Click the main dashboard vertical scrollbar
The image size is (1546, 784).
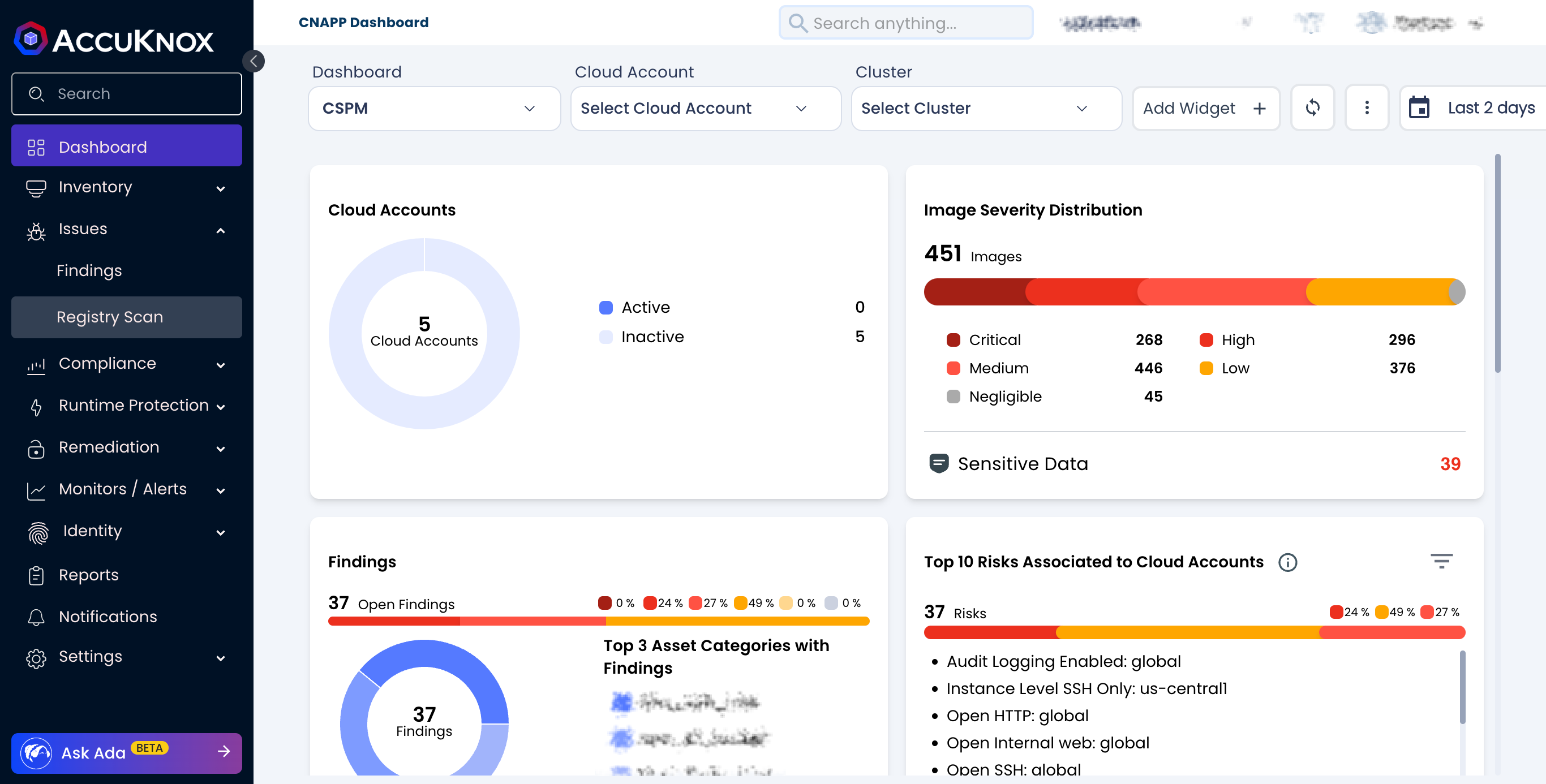(1497, 262)
